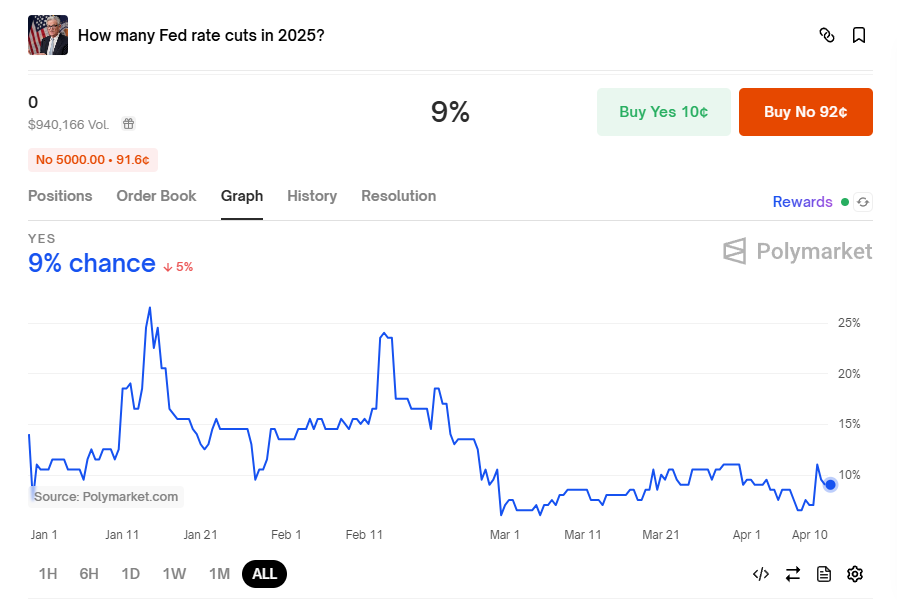897x602 pixels.
Task: Click the Polymarket logo watermark
Action: click(797, 251)
